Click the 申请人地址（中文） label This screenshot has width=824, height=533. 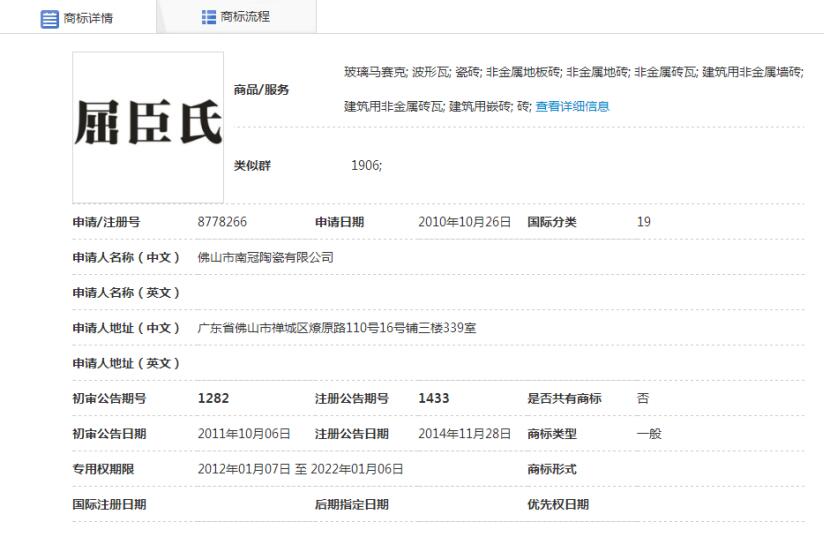(126, 328)
